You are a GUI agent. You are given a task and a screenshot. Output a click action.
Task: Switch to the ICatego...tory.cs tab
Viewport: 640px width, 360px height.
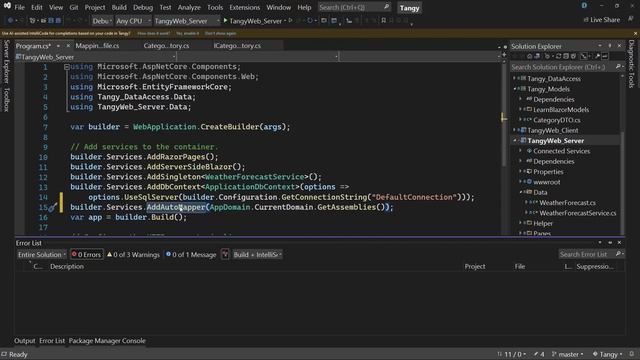[237, 46]
